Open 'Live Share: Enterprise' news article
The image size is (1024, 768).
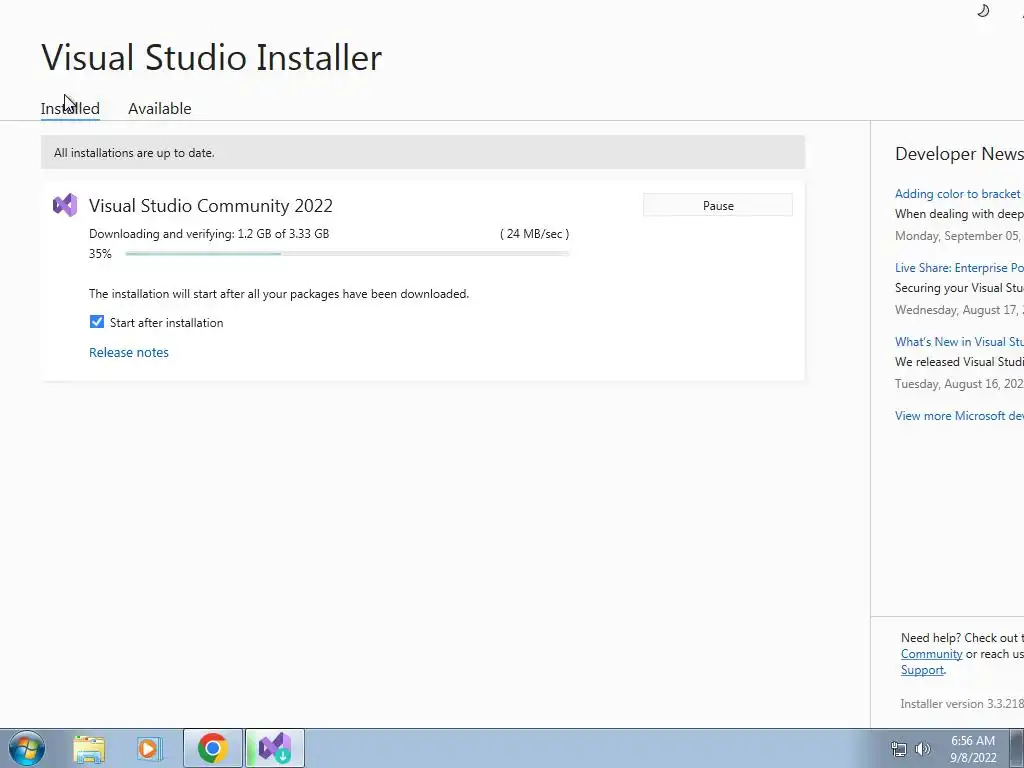click(x=959, y=268)
